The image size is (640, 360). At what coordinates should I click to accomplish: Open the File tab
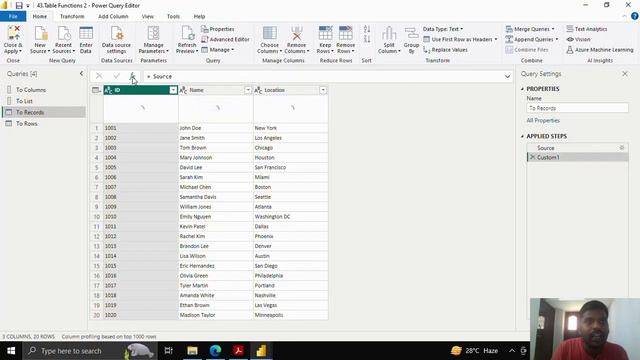(13, 16)
